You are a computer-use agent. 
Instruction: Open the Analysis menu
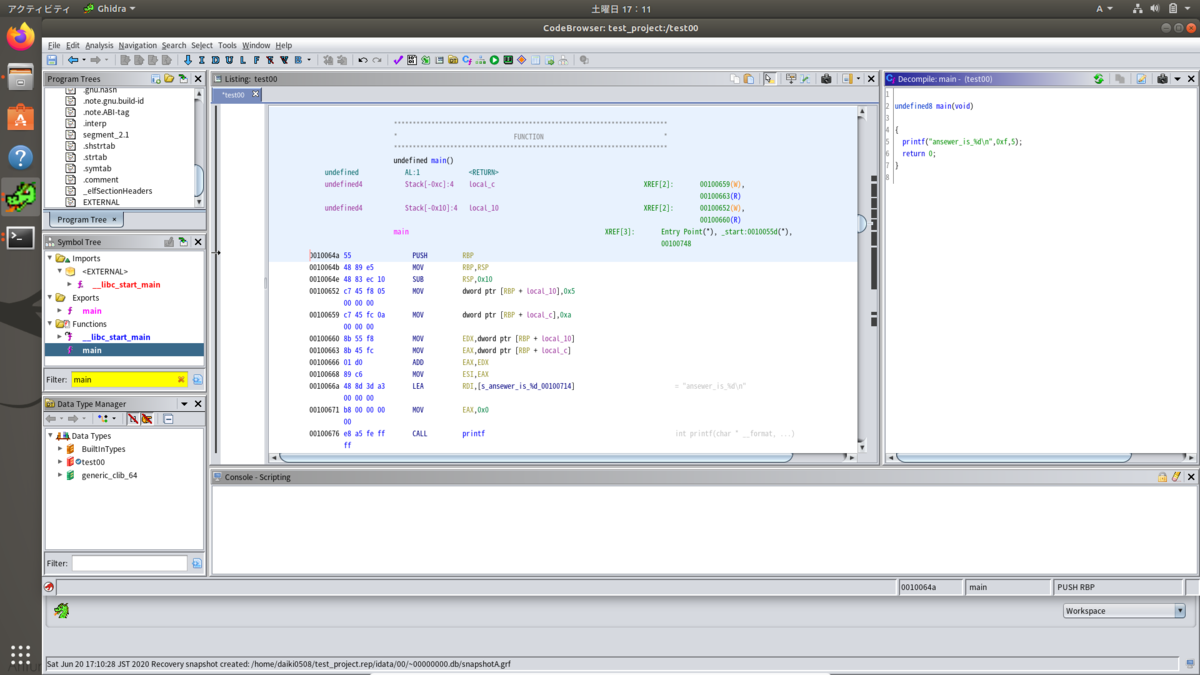pos(99,45)
